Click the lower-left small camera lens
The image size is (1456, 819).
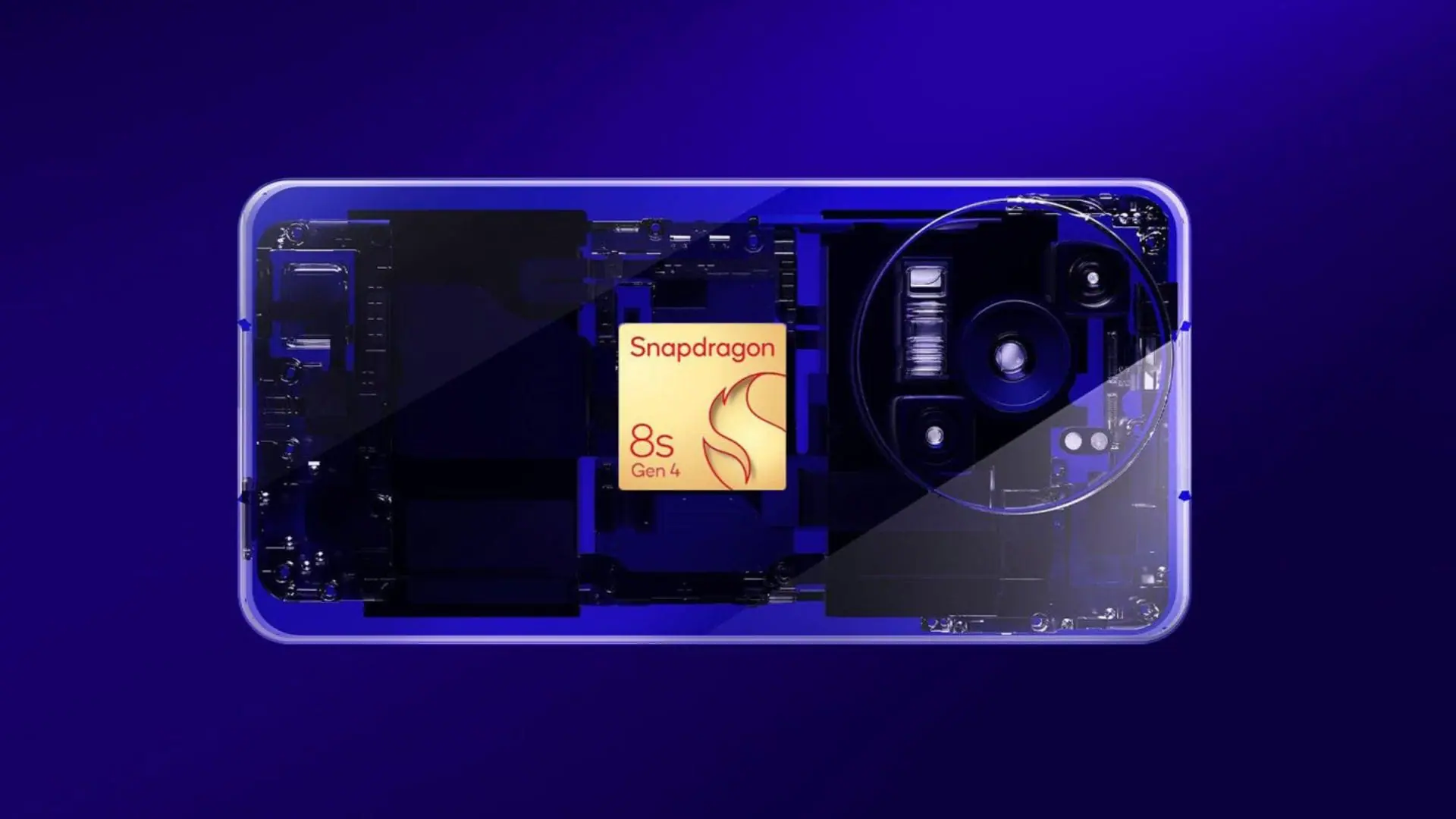935,435
